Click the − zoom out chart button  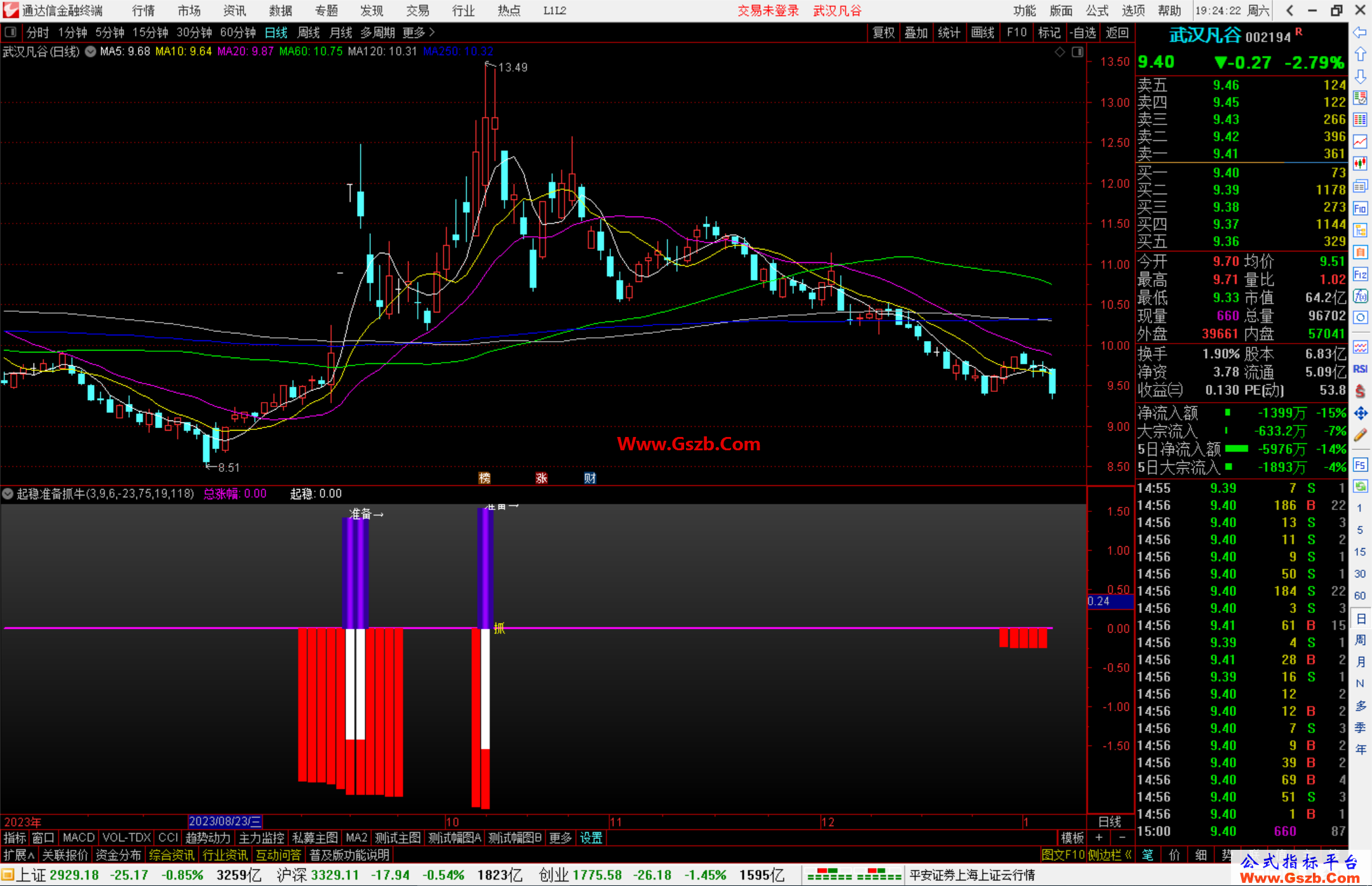(x=1122, y=838)
